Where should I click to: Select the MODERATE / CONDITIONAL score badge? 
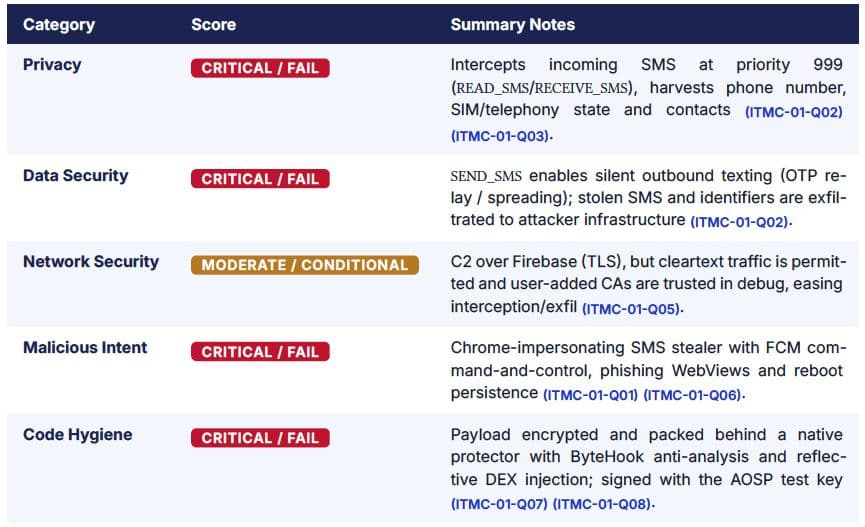pos(305,265)
